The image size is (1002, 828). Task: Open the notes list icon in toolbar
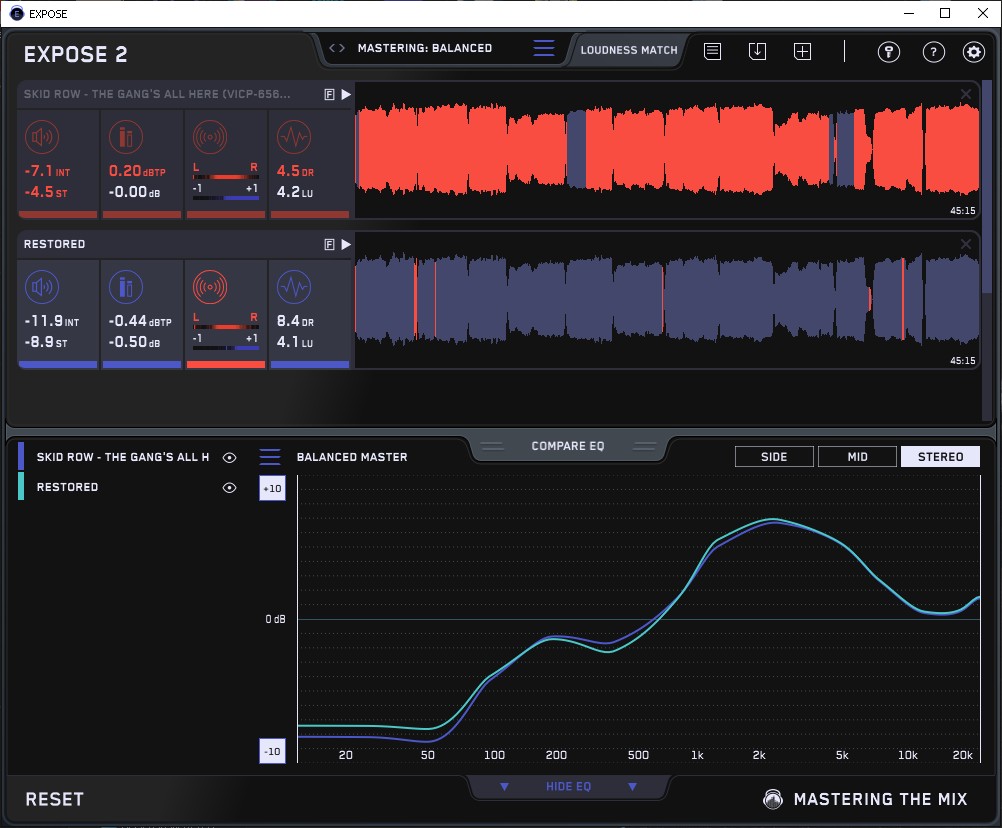click(x=712, y=51)
